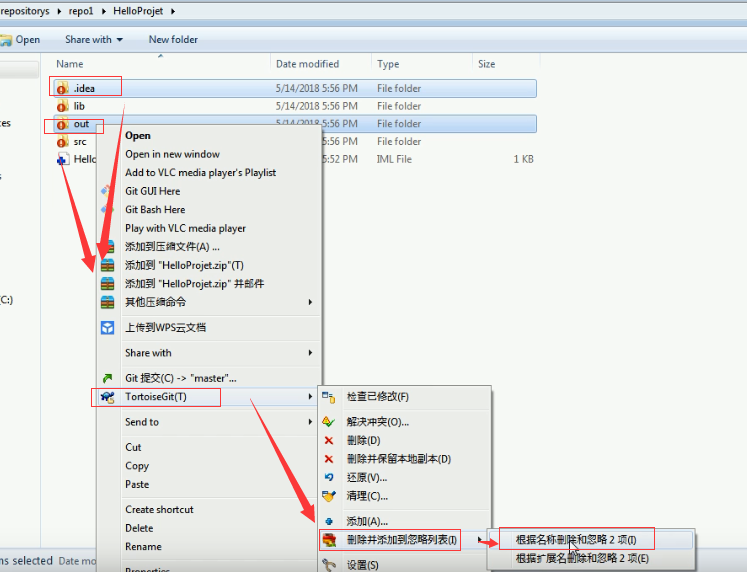
Task: Click the wrench icon beside 设置(S)
Action: [329, 565]
